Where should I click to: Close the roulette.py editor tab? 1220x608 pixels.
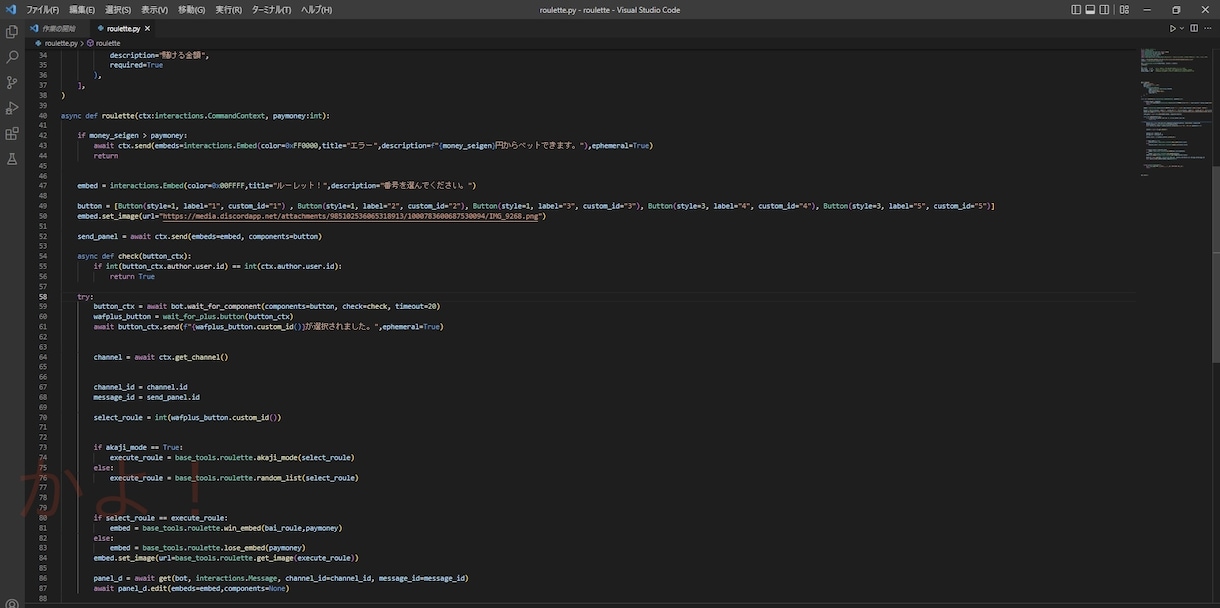tap(148, 28)
